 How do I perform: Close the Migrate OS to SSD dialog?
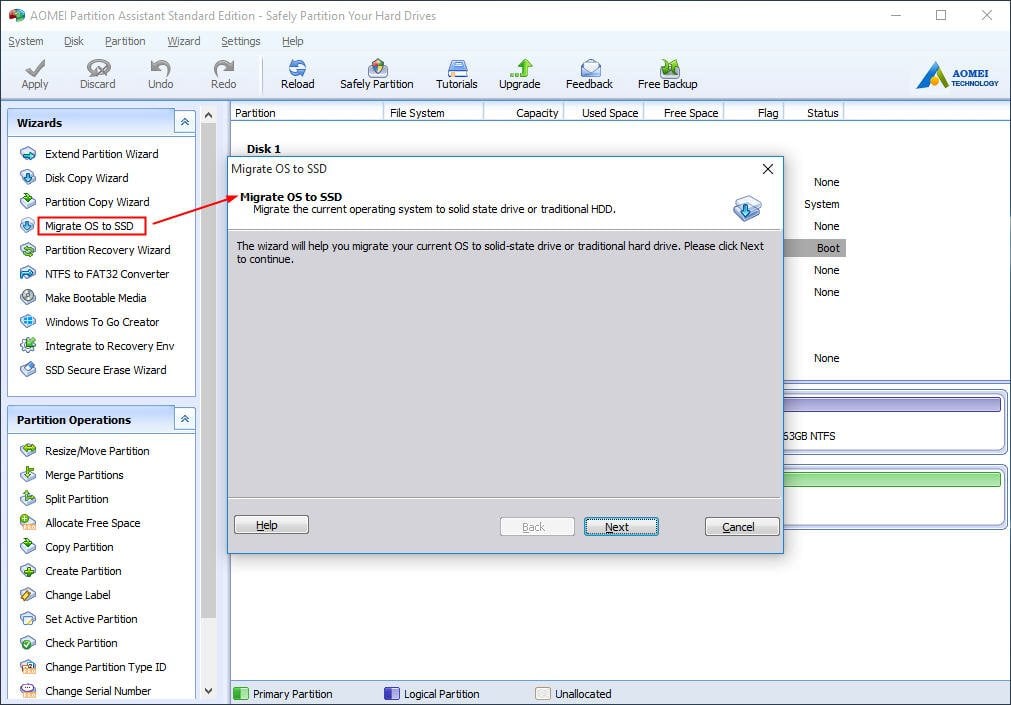(x=767, y=169)
